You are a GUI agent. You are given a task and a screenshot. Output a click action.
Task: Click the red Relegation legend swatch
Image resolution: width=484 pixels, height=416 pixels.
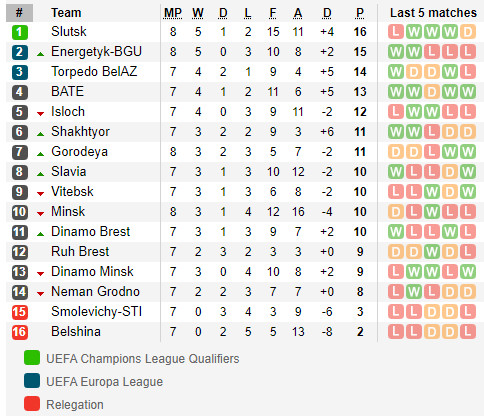32,404
